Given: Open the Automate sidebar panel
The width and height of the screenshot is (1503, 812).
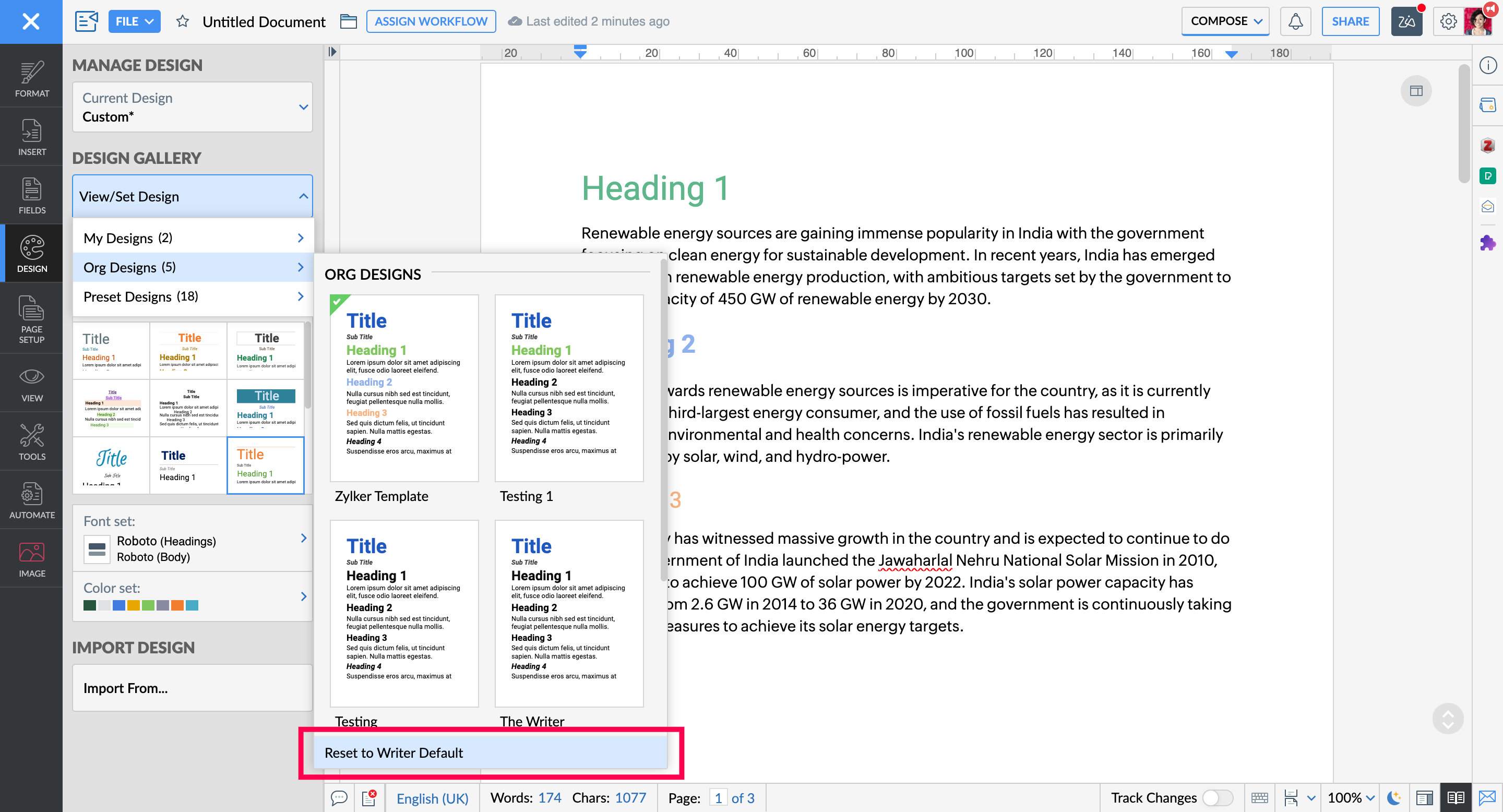Looking at the screenshot, I should (x=31, y=500).
